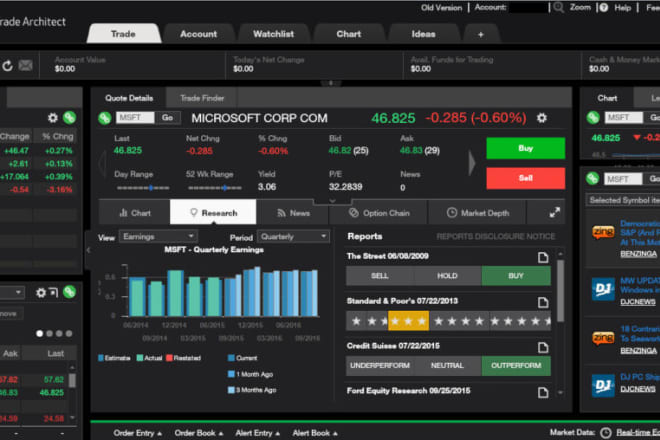This screenshot has width=660, height=440.
Task: Open the Option Chain tab
Action: coord(379,213)
